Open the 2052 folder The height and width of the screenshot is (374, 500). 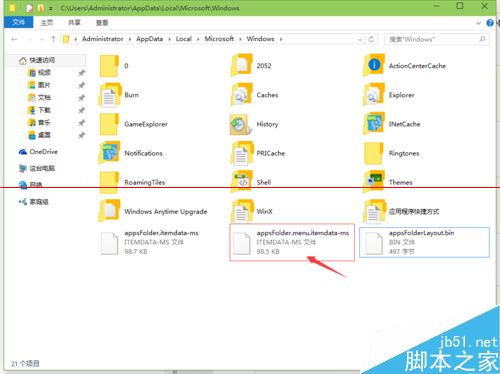click(251, 66)
